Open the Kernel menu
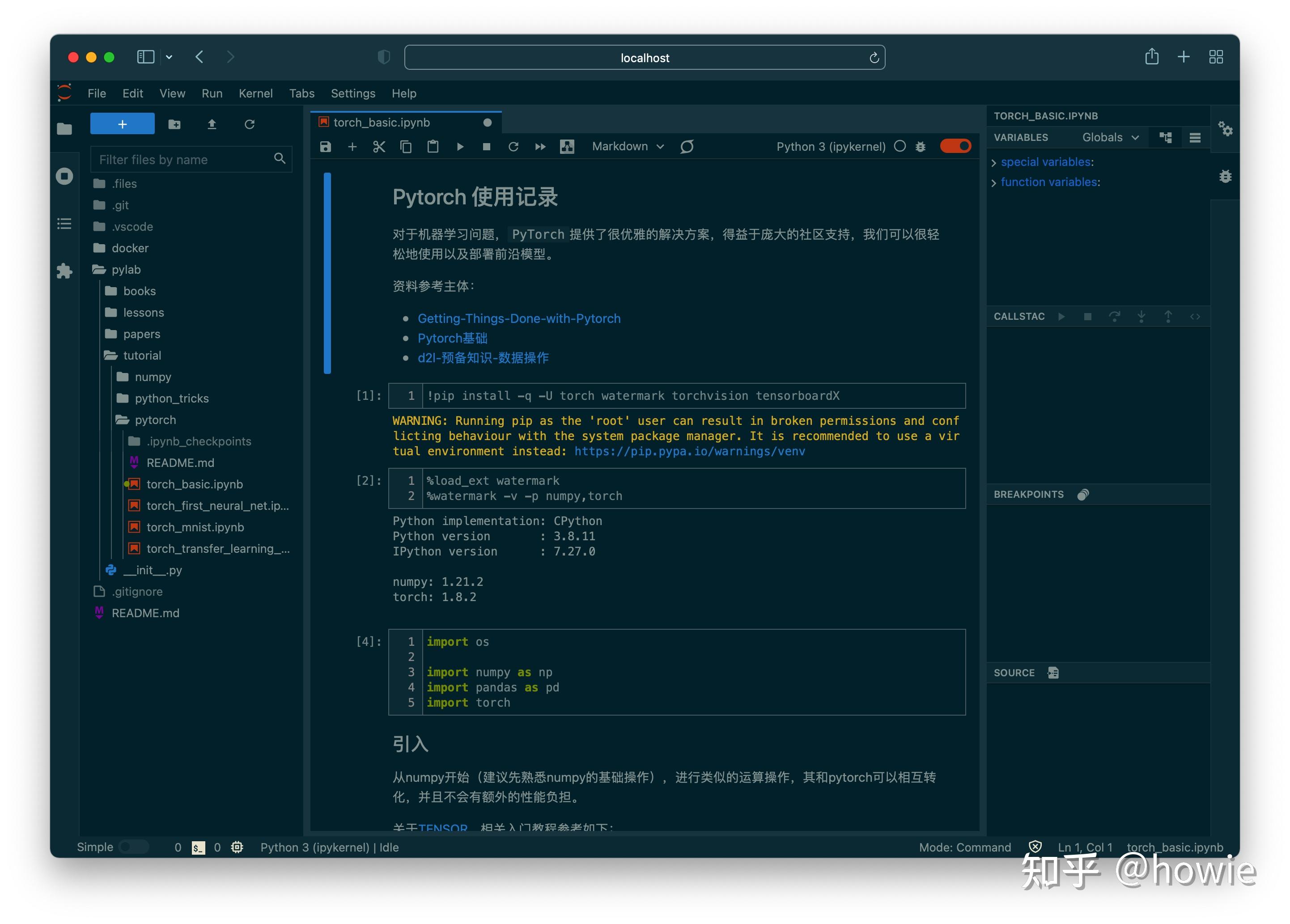The image size is (1290, 924). 255,93
